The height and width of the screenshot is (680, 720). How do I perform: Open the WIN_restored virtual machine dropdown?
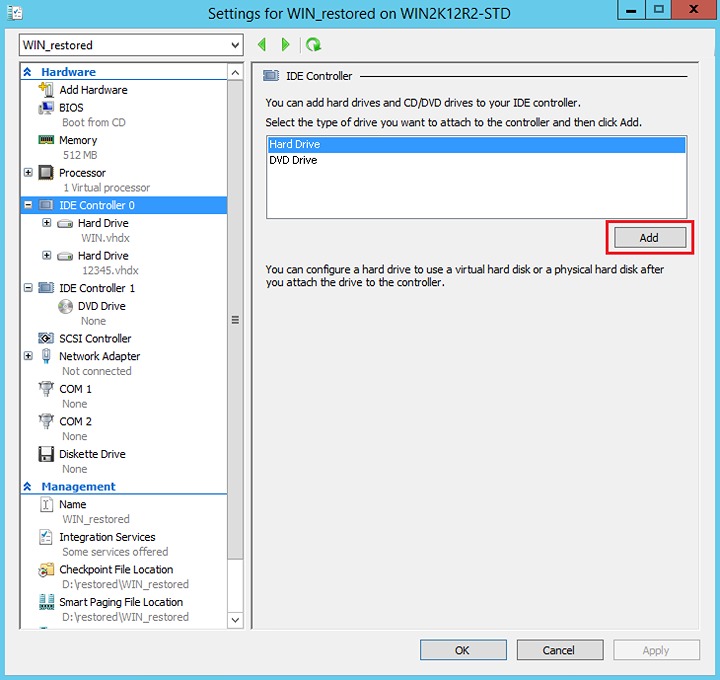click(x=235, y=45)
